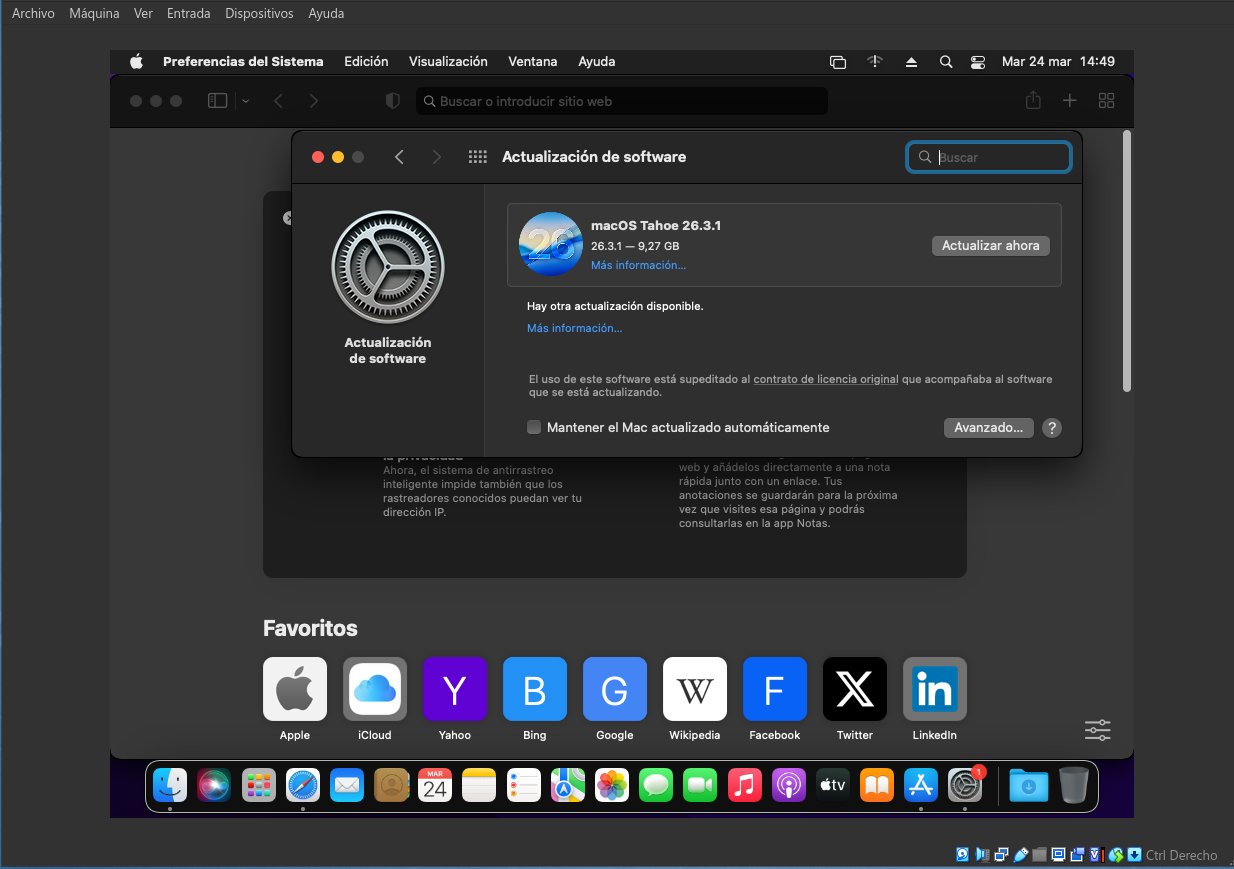The image size is (1234, 869).
Task: Open the Dispositivos menu in VirtualBox
Action: point(259,14)
